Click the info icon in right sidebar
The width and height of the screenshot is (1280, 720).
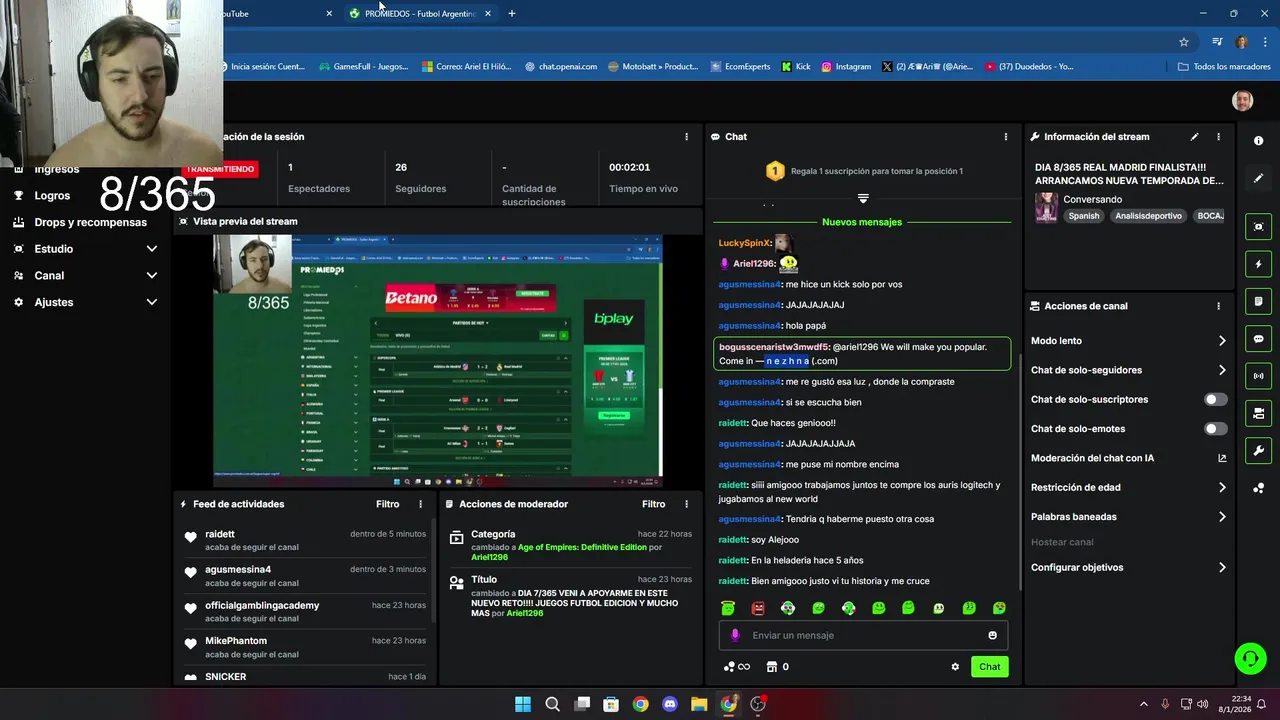click(x=1258, y=141)
